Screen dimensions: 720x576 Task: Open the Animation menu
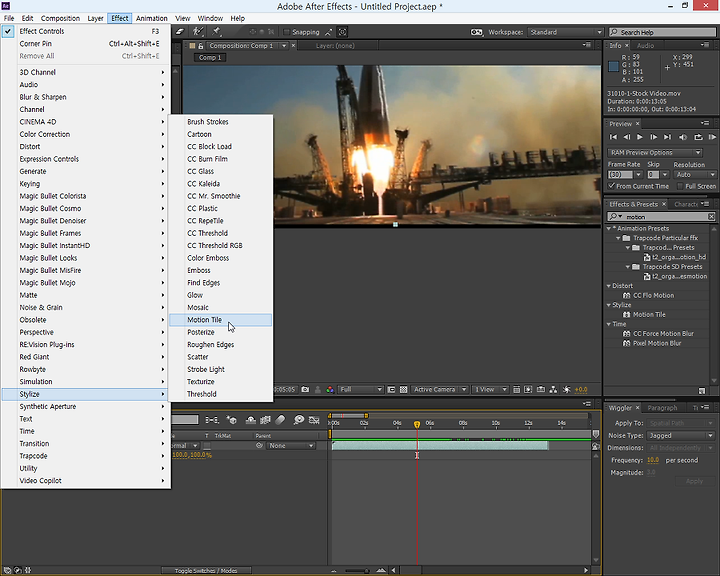pyautogui.click(x=152, y=18)
